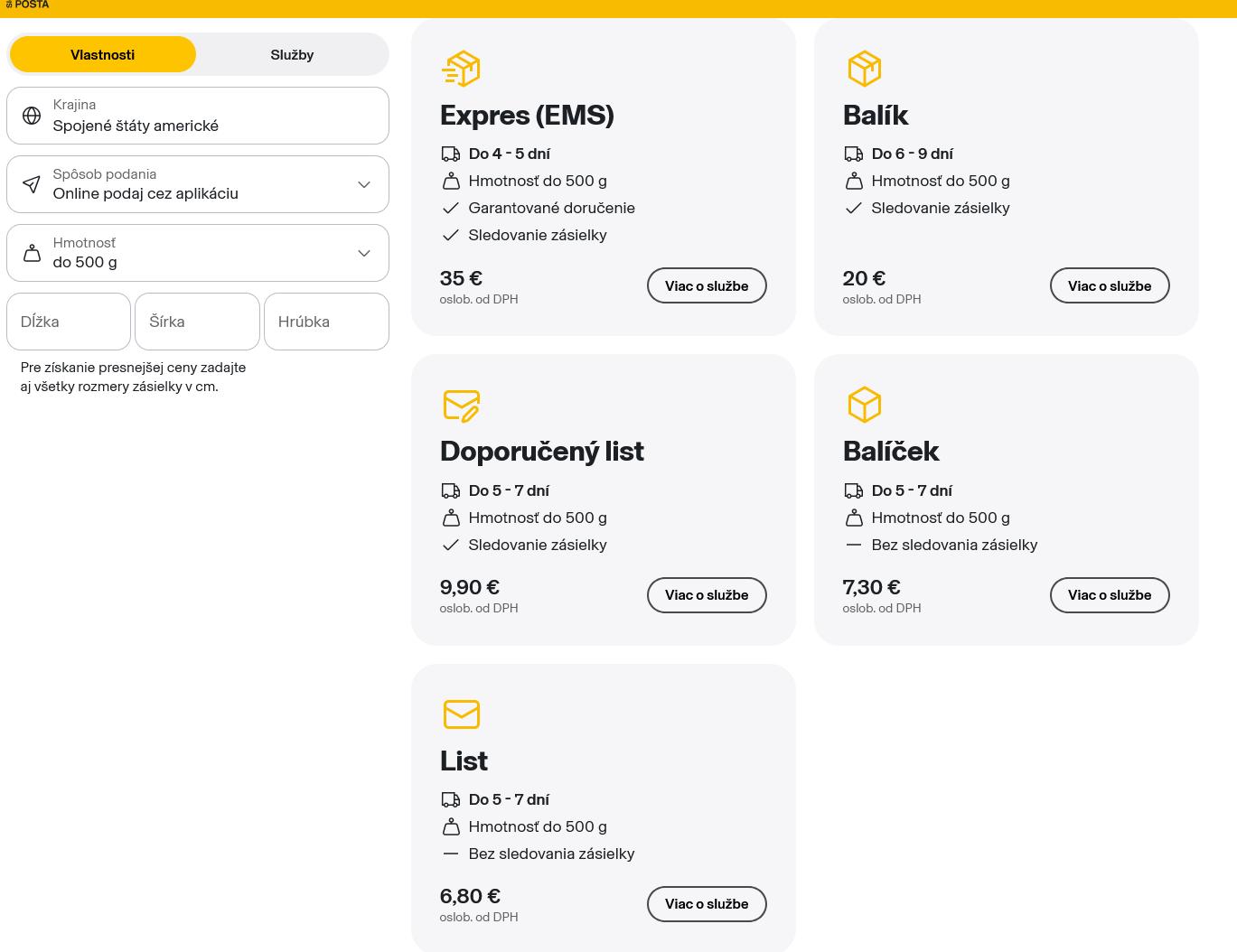
Task: Click the Balíček small cube icon
Action: [864, 405]
